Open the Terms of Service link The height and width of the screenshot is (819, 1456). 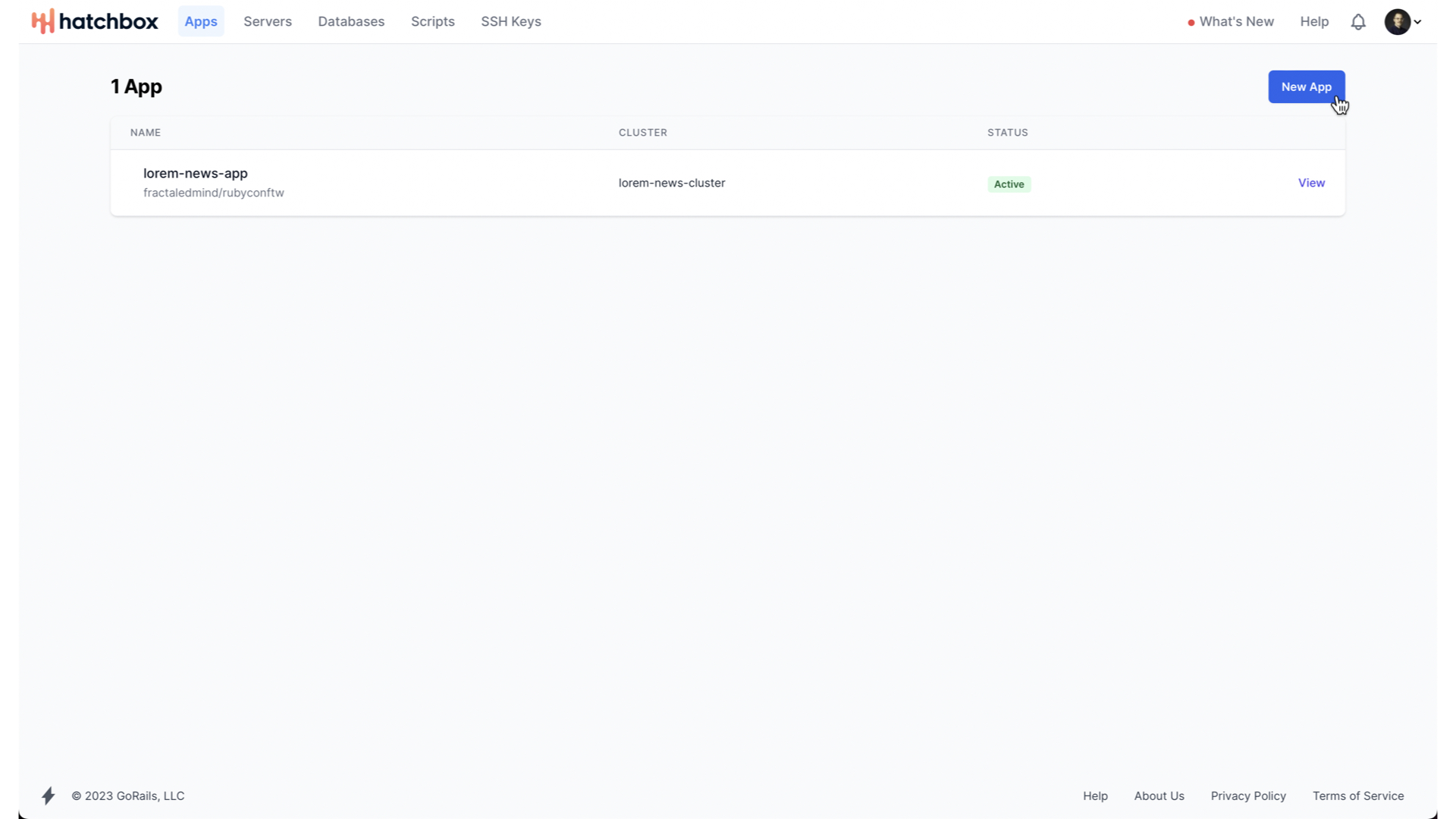tap(1358, 795)
